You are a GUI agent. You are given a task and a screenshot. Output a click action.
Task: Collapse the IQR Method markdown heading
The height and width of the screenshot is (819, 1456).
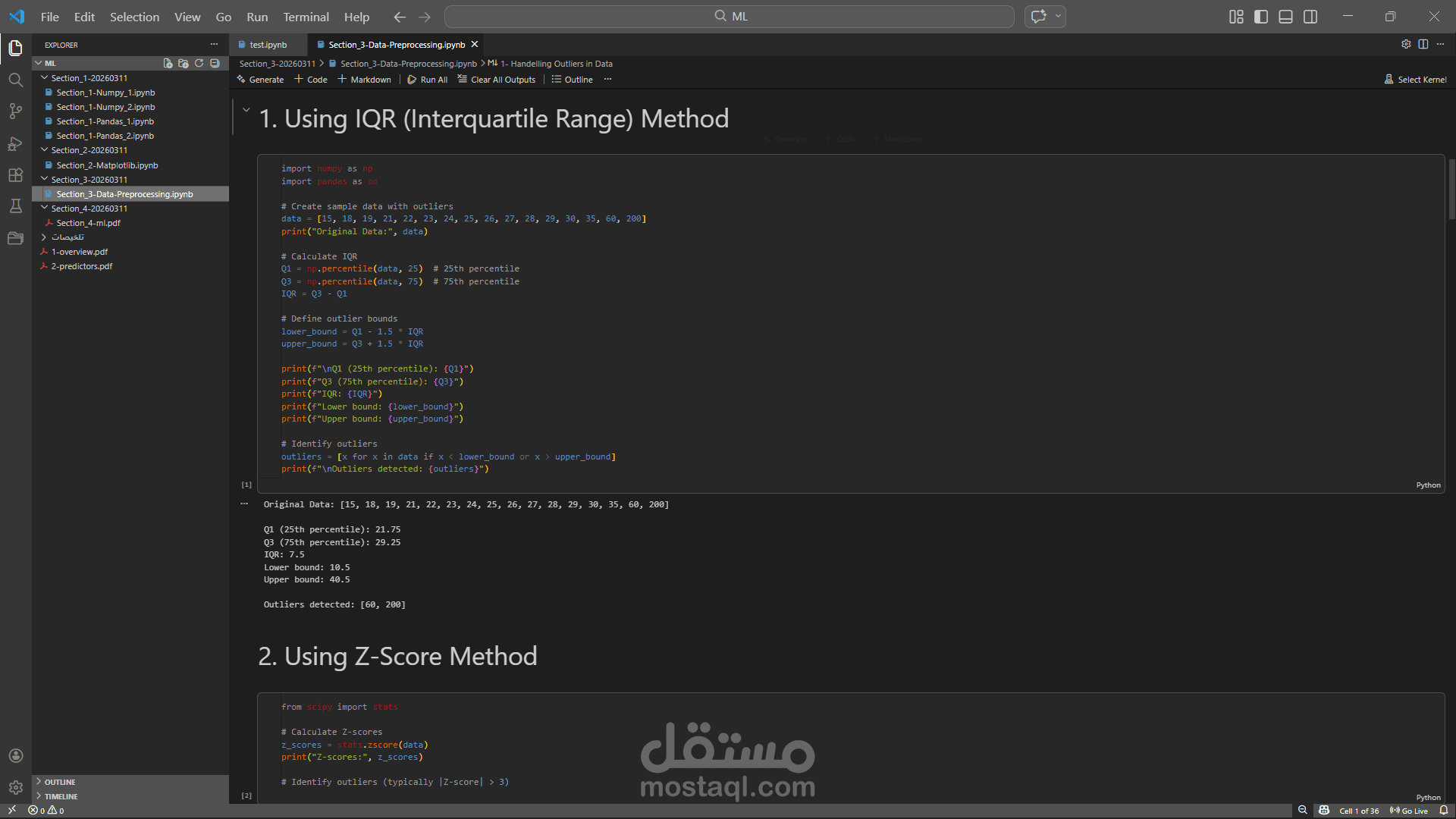(x=246, y=110)
